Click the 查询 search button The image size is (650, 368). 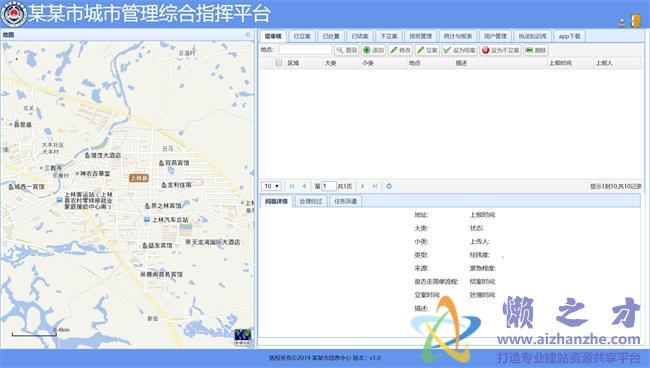tap(347, 50)
